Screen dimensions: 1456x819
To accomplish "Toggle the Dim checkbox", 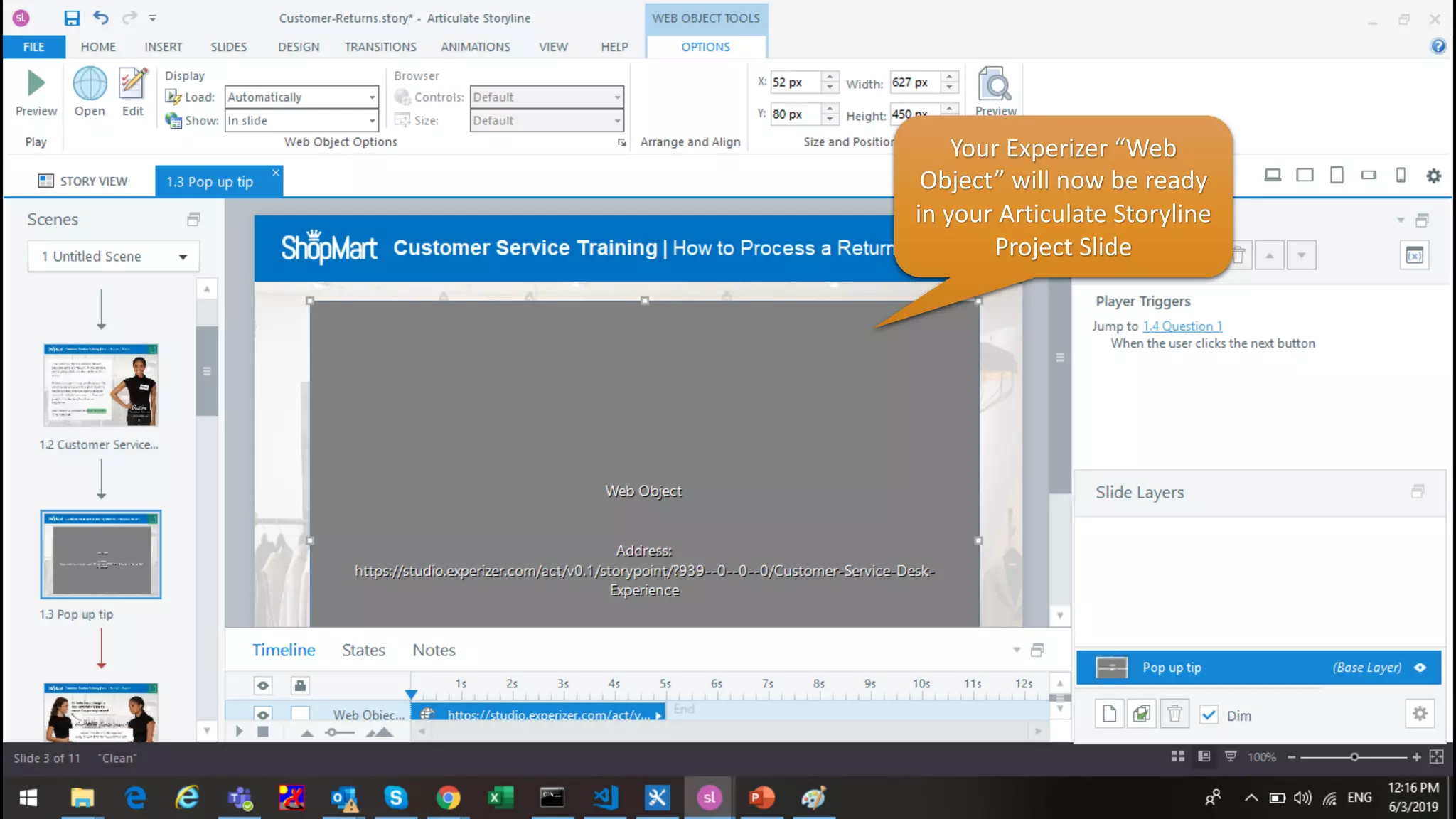I will click(x=1209, y=715).
